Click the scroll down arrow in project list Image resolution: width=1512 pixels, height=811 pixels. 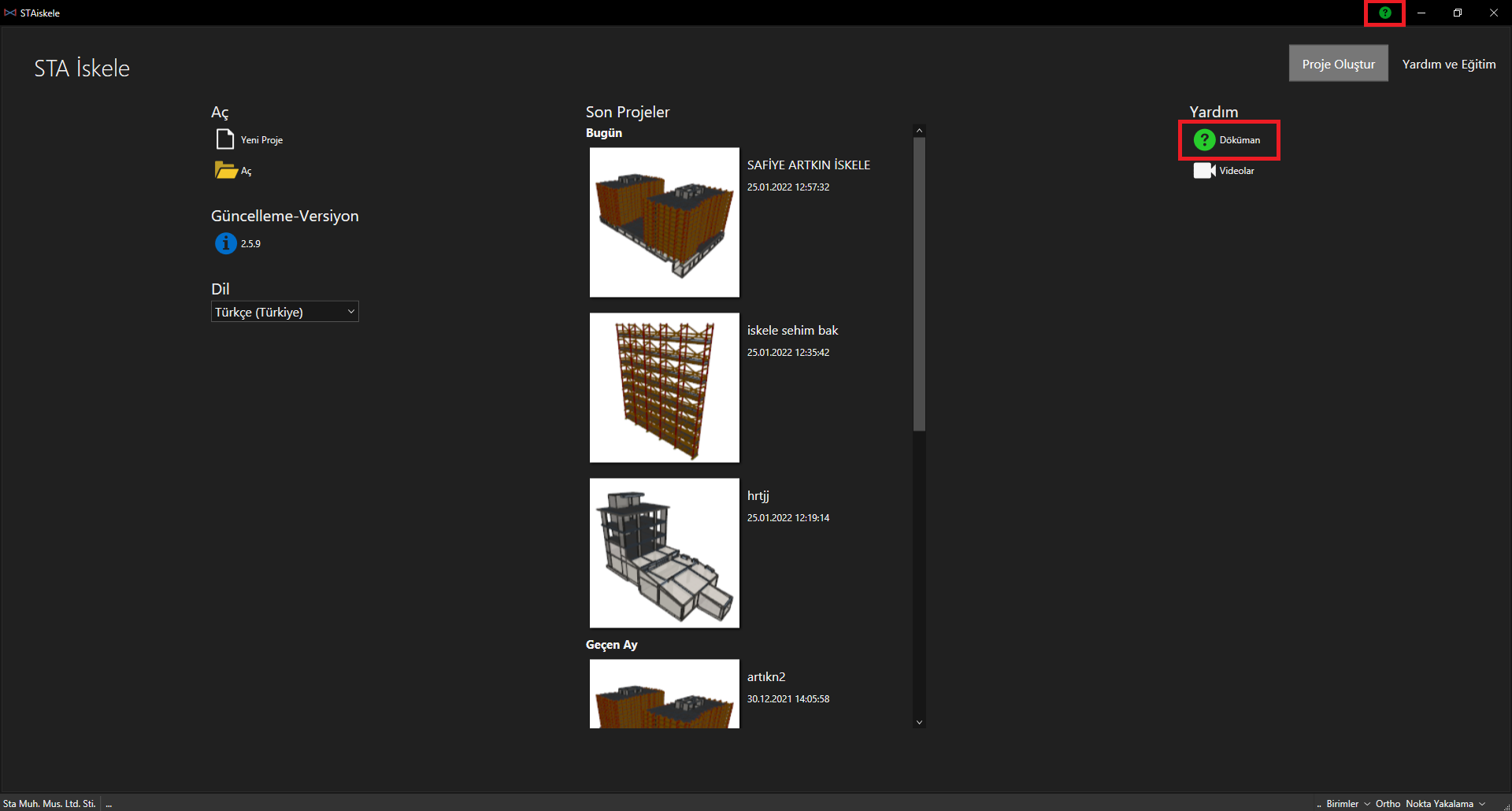[919, 722]
